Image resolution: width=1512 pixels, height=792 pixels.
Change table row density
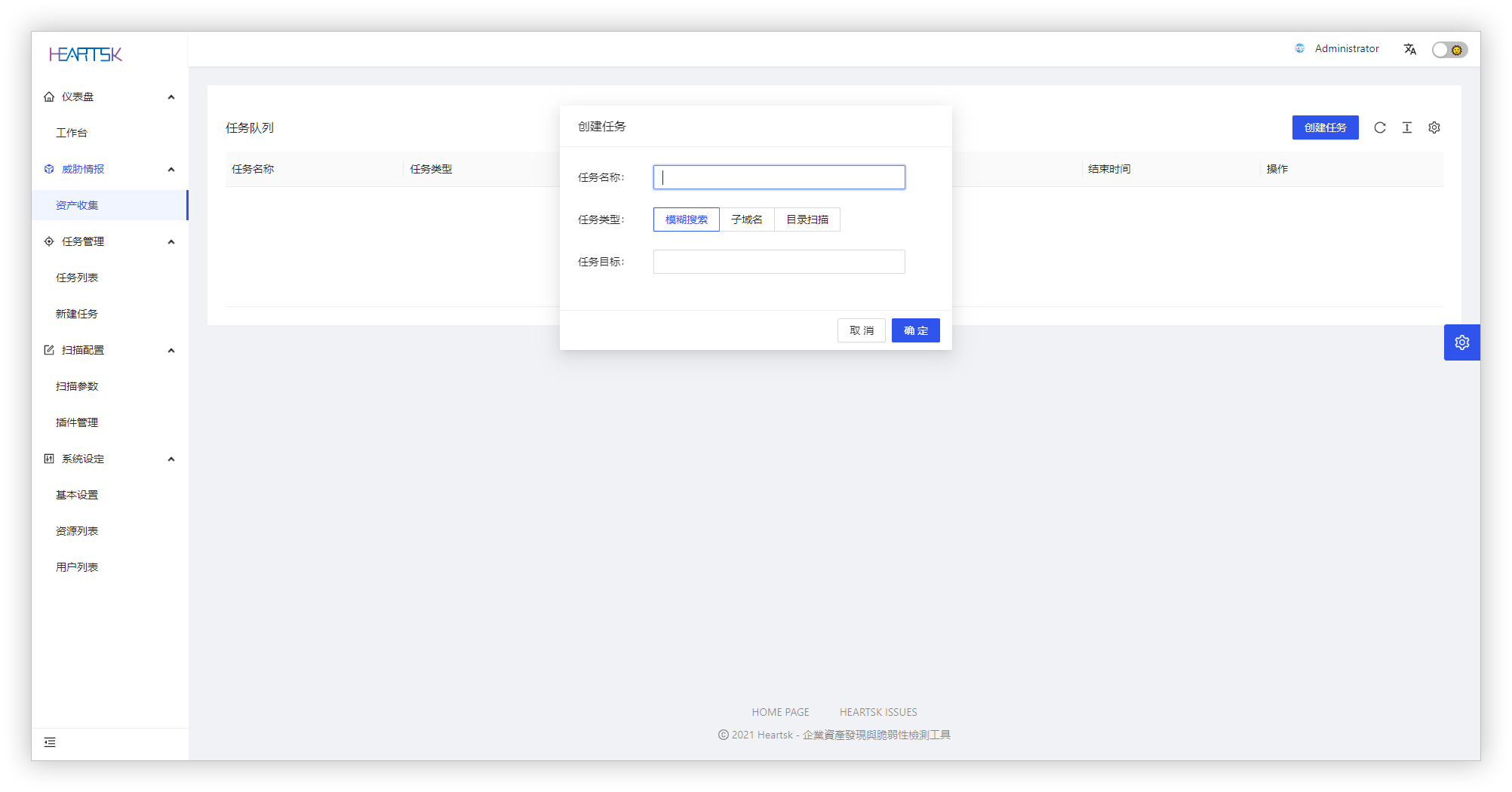[x=1407, y=127]
